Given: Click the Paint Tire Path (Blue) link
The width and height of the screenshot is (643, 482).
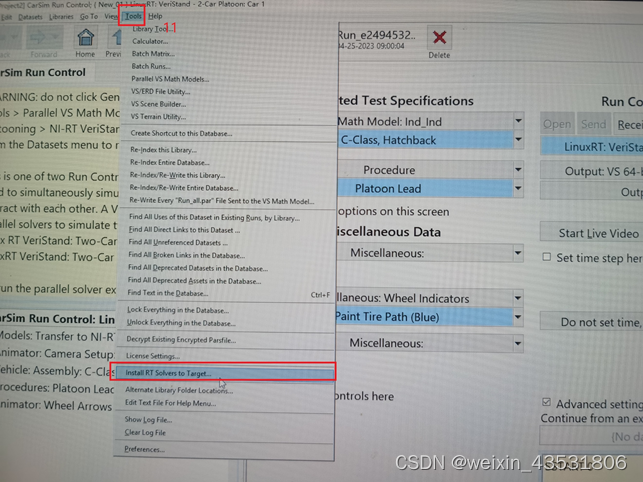Looking at the screenshot, I should [424, 317].
